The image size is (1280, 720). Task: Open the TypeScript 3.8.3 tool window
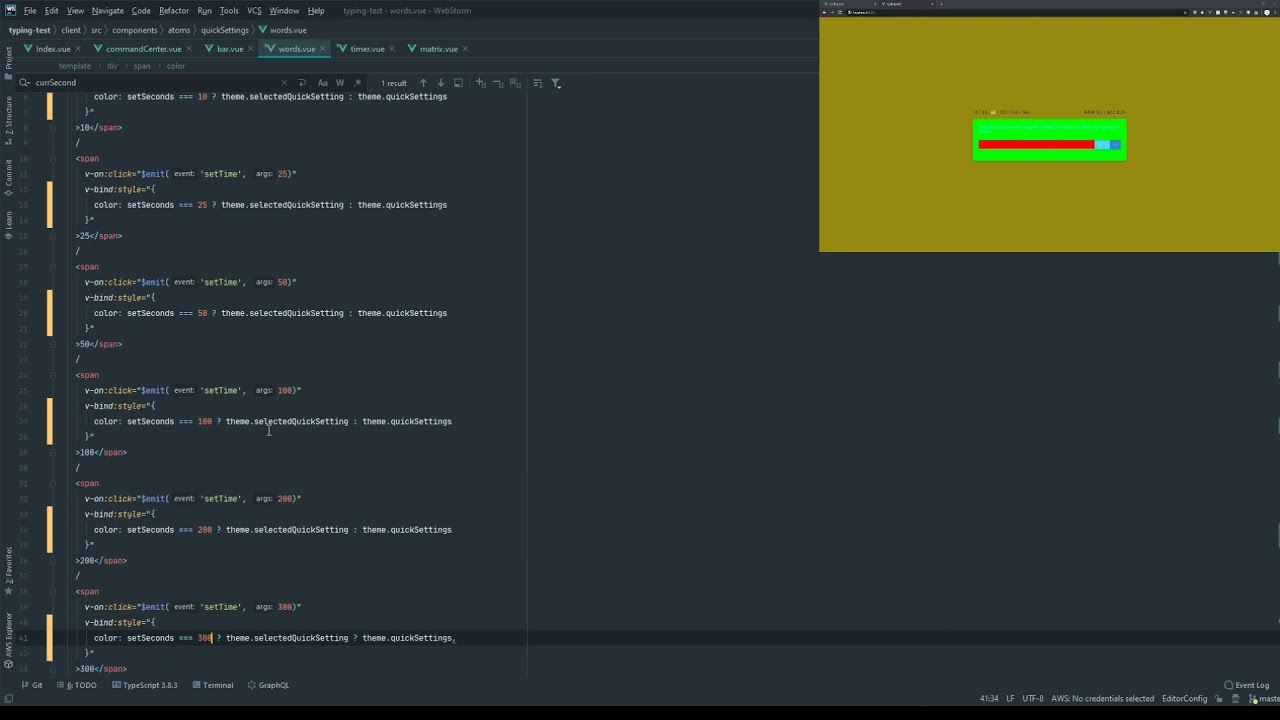point(144,685)
